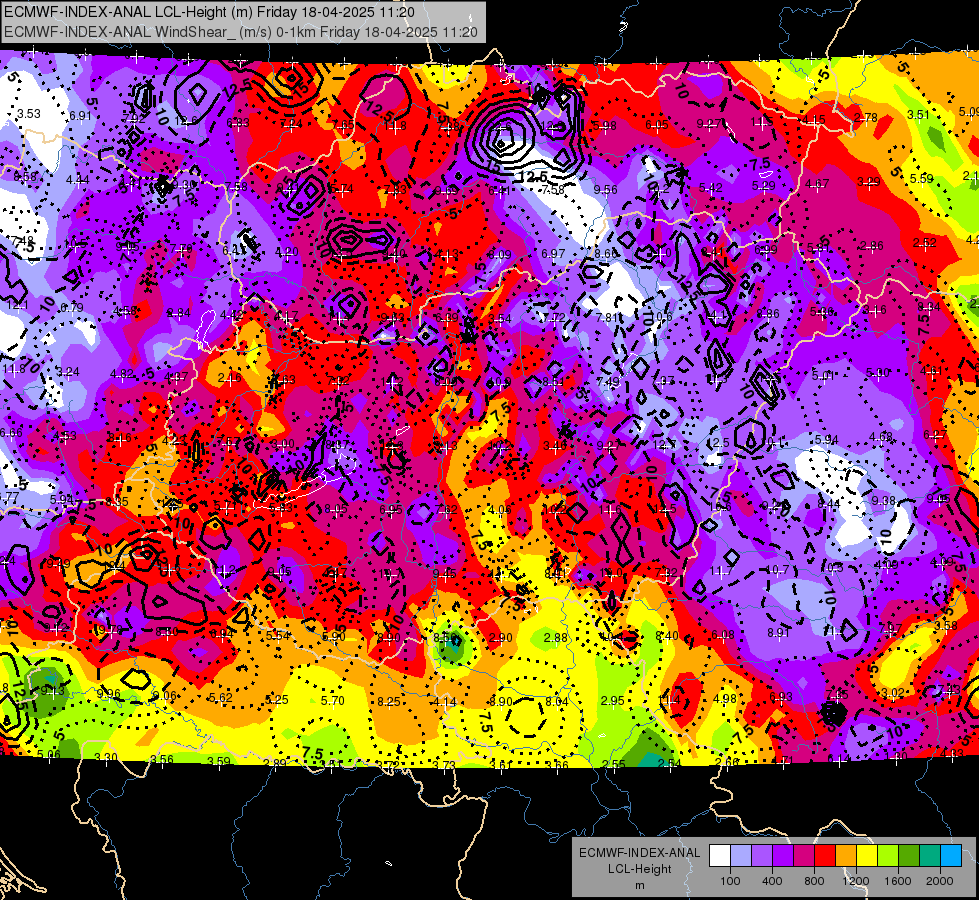This screenshot has width=979, height=900.
Task: Click the wind shear value 6.97
Action: [553, 254]
